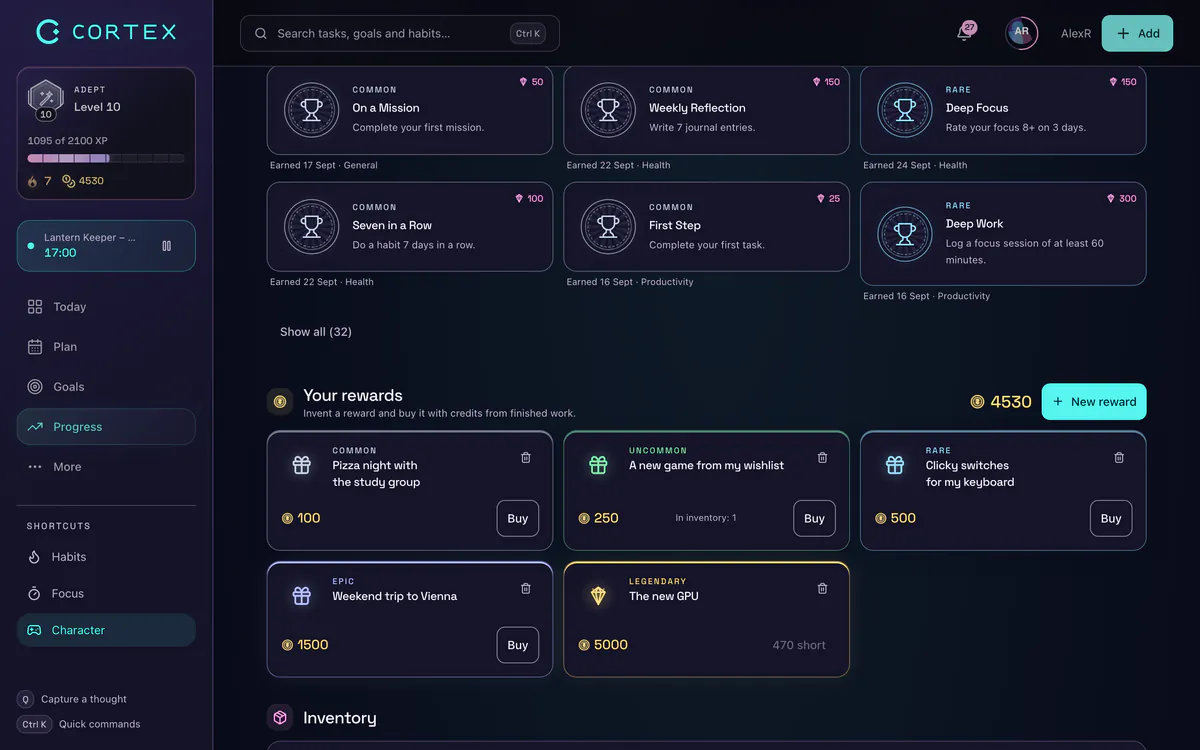Pause the Lantern Keeper timer
This screenshot has width=1200, height=750.
point(166,245)
